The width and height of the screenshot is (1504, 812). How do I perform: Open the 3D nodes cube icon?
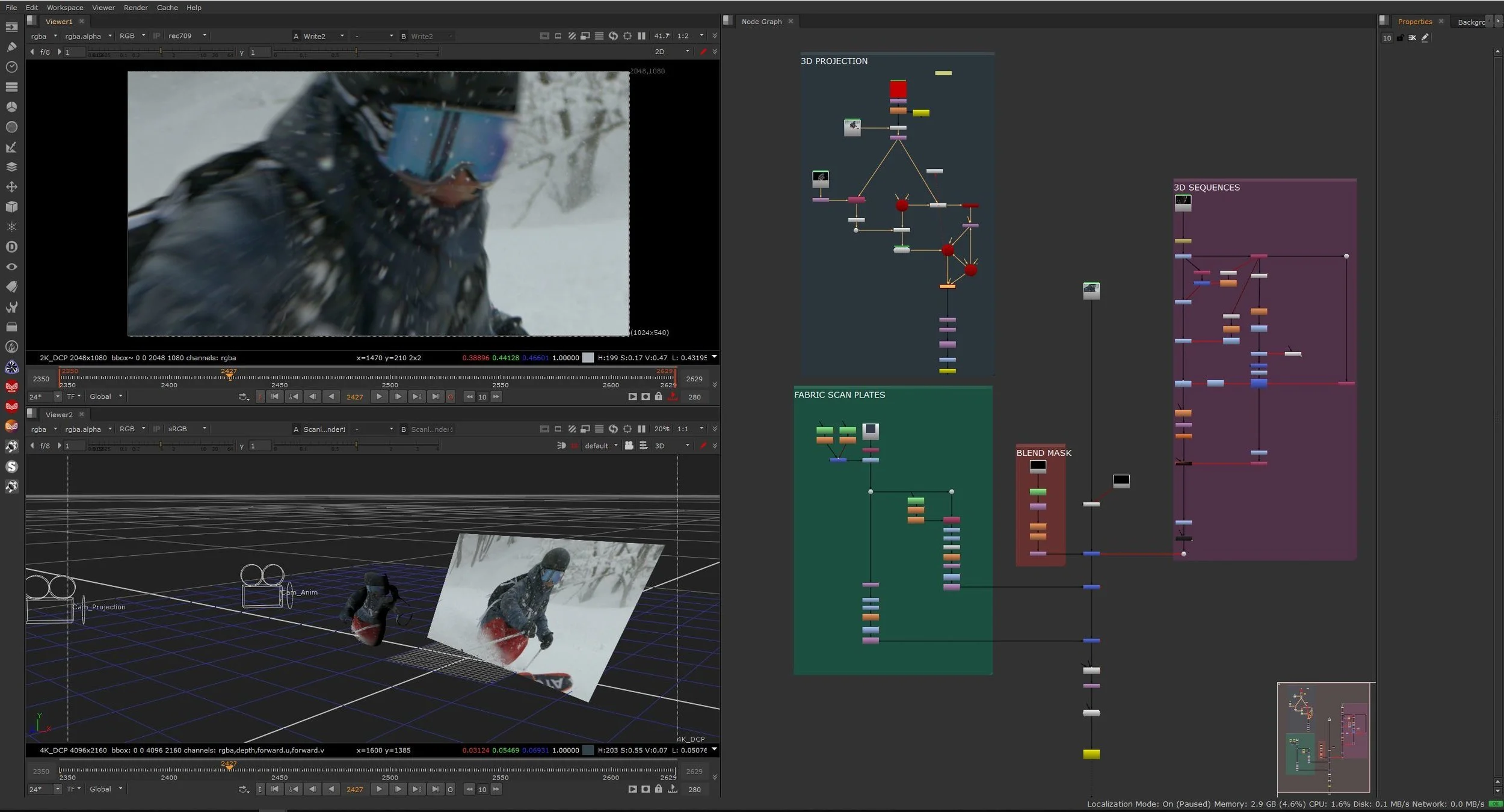[x=11, y=207]
